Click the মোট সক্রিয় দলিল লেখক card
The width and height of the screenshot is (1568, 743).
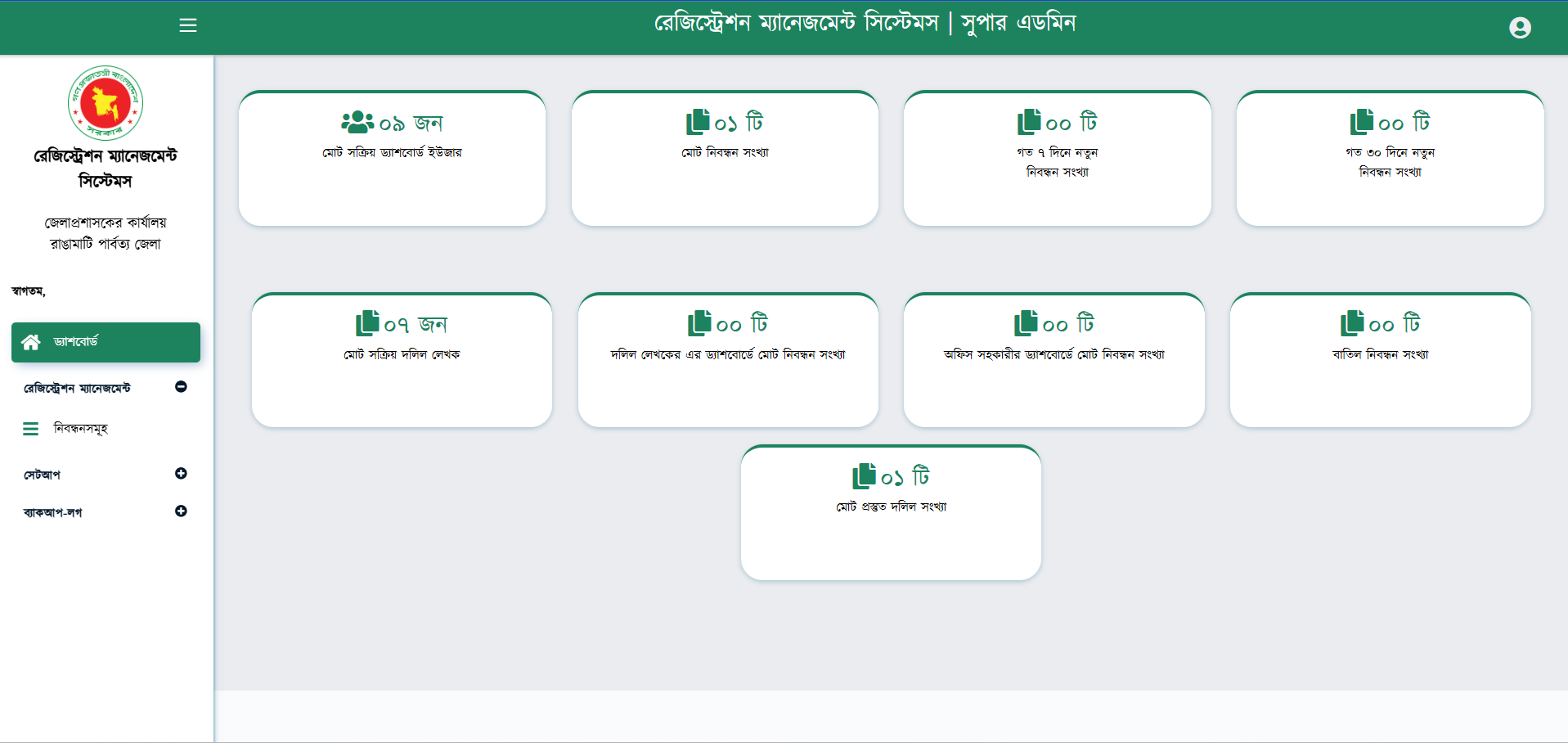pos(402,360)
